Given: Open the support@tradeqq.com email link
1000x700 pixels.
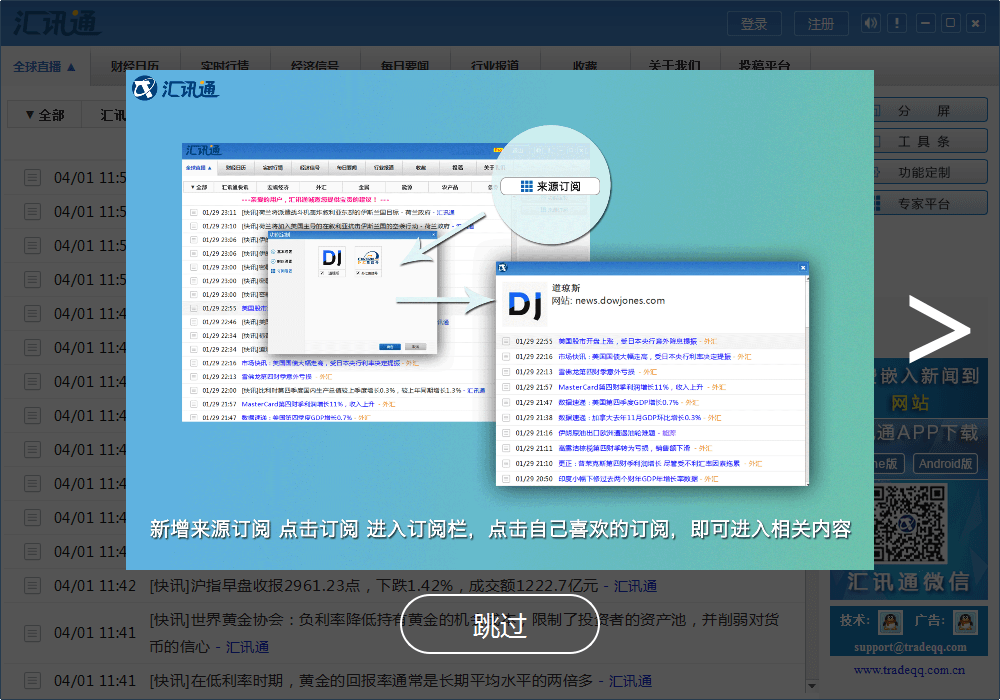Looking at the screenshot, I should tap(910, 647).
